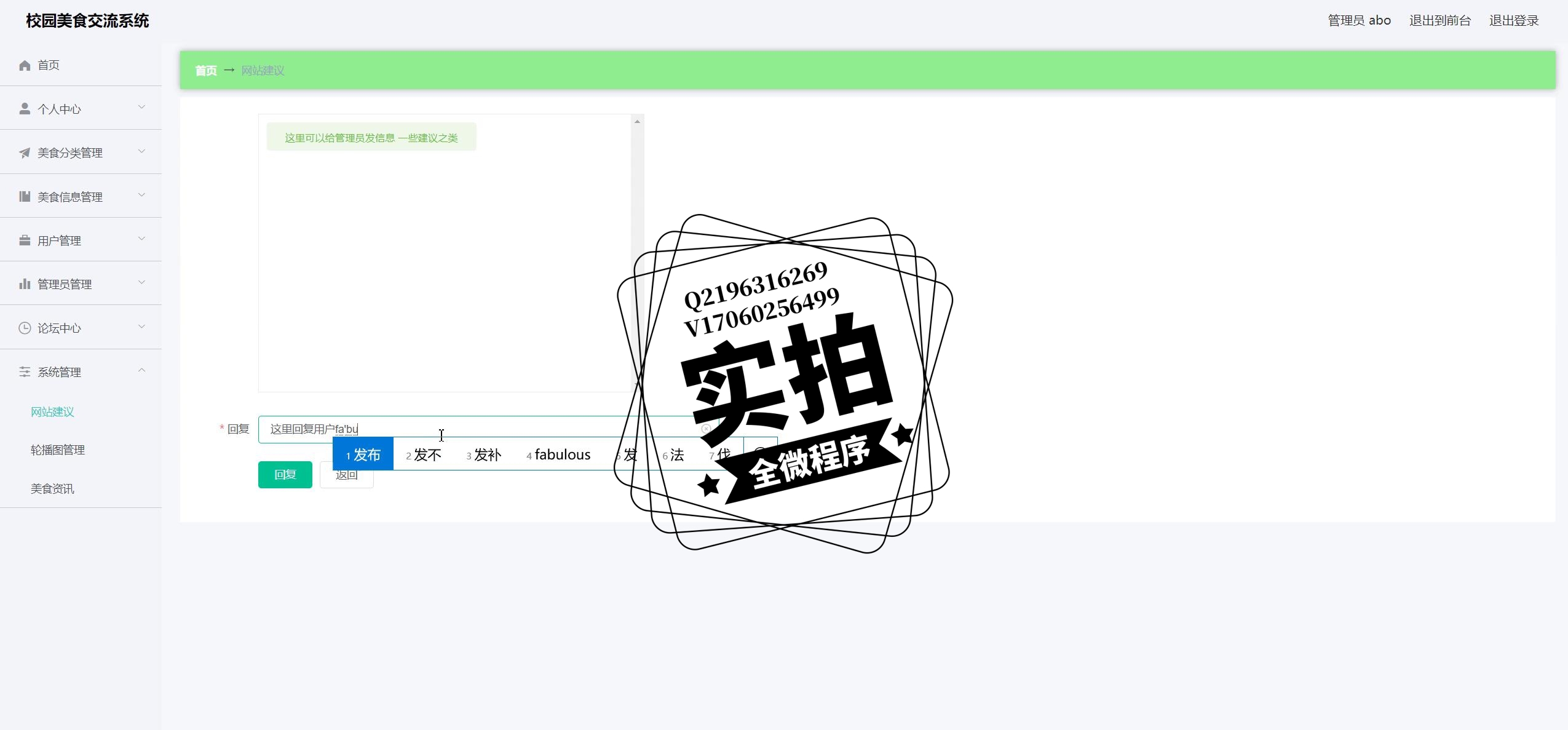Open the 论坛中心 menu label
The width and height of the screenshot is (1568, 730).
(x=59, y=328)
